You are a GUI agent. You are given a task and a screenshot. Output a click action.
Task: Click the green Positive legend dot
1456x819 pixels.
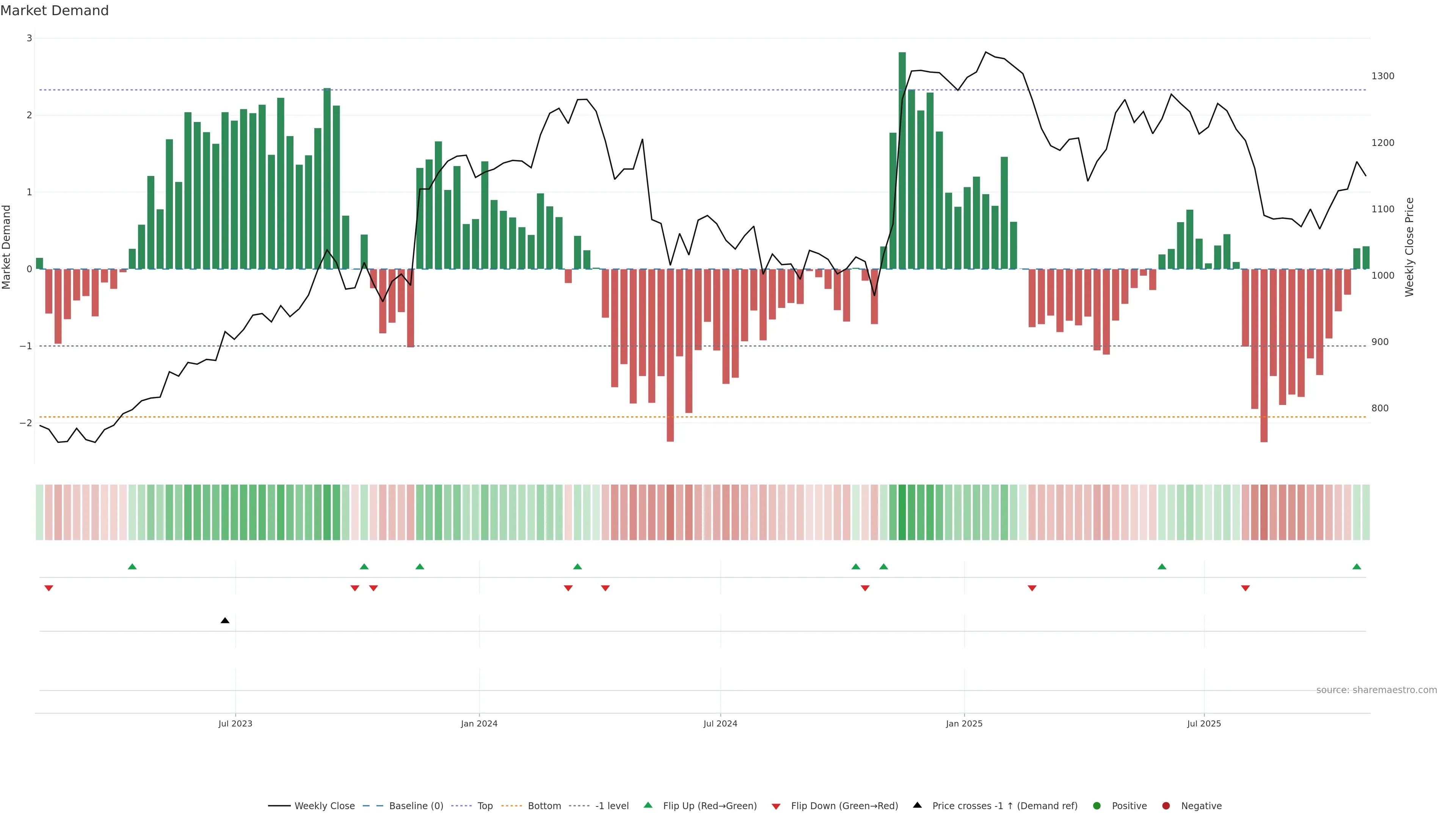tap(1097, 805)
